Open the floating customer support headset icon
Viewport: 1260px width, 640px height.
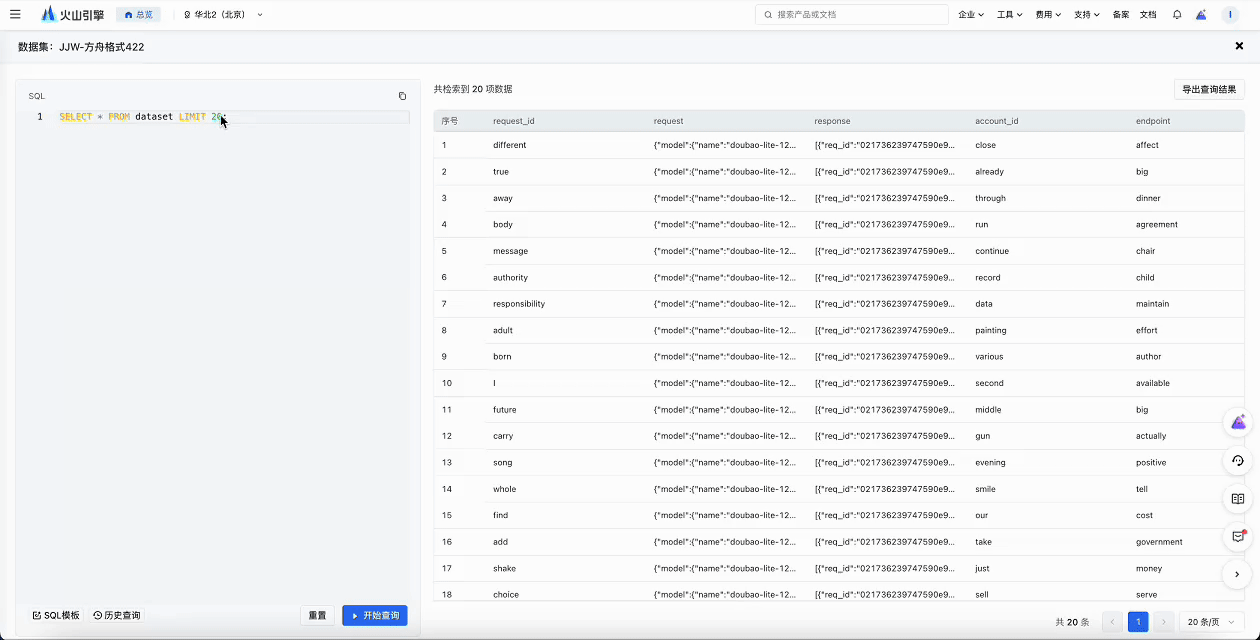click(x=1237, y=461)
